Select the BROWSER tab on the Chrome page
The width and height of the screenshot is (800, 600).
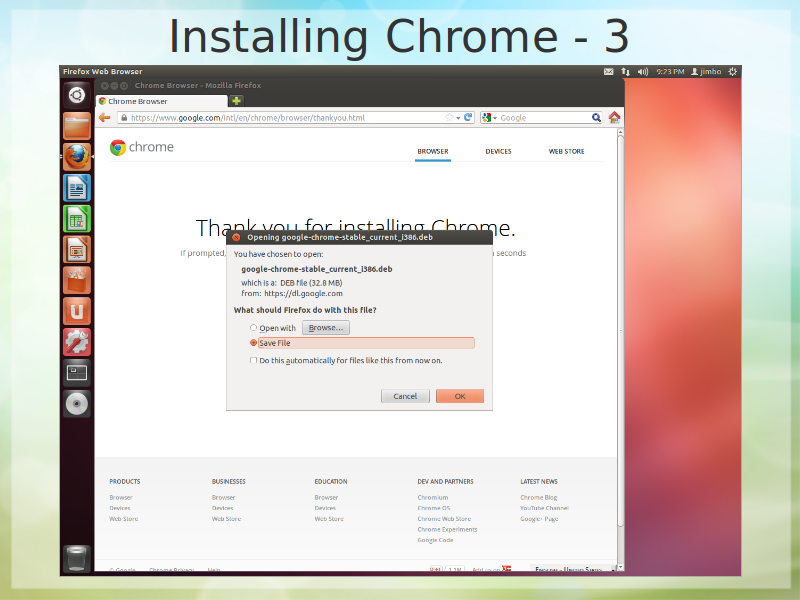[433, 152]
